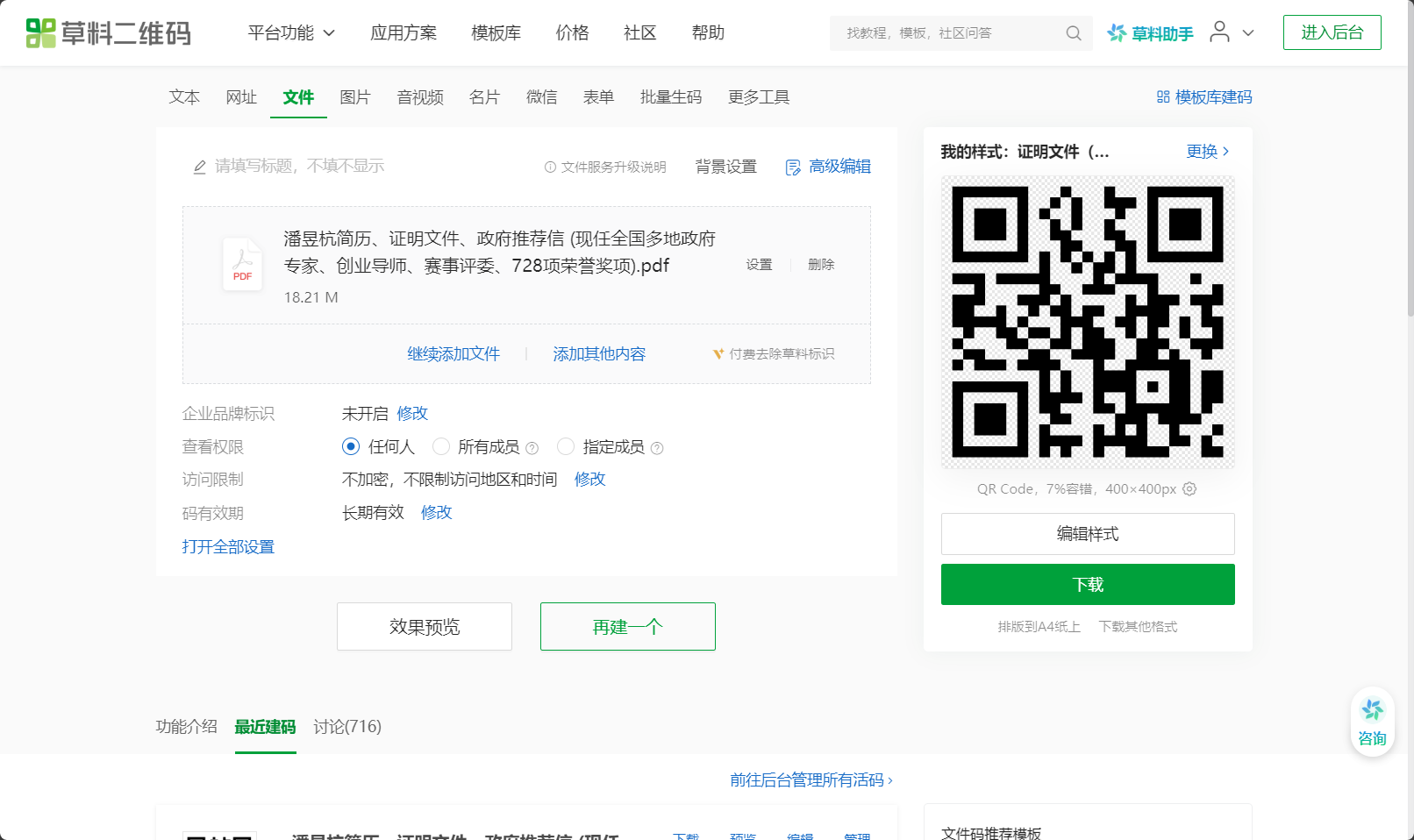1414x840 pixels.
Task: Switch to the 文本 tab
Action: tap(184, 97)
